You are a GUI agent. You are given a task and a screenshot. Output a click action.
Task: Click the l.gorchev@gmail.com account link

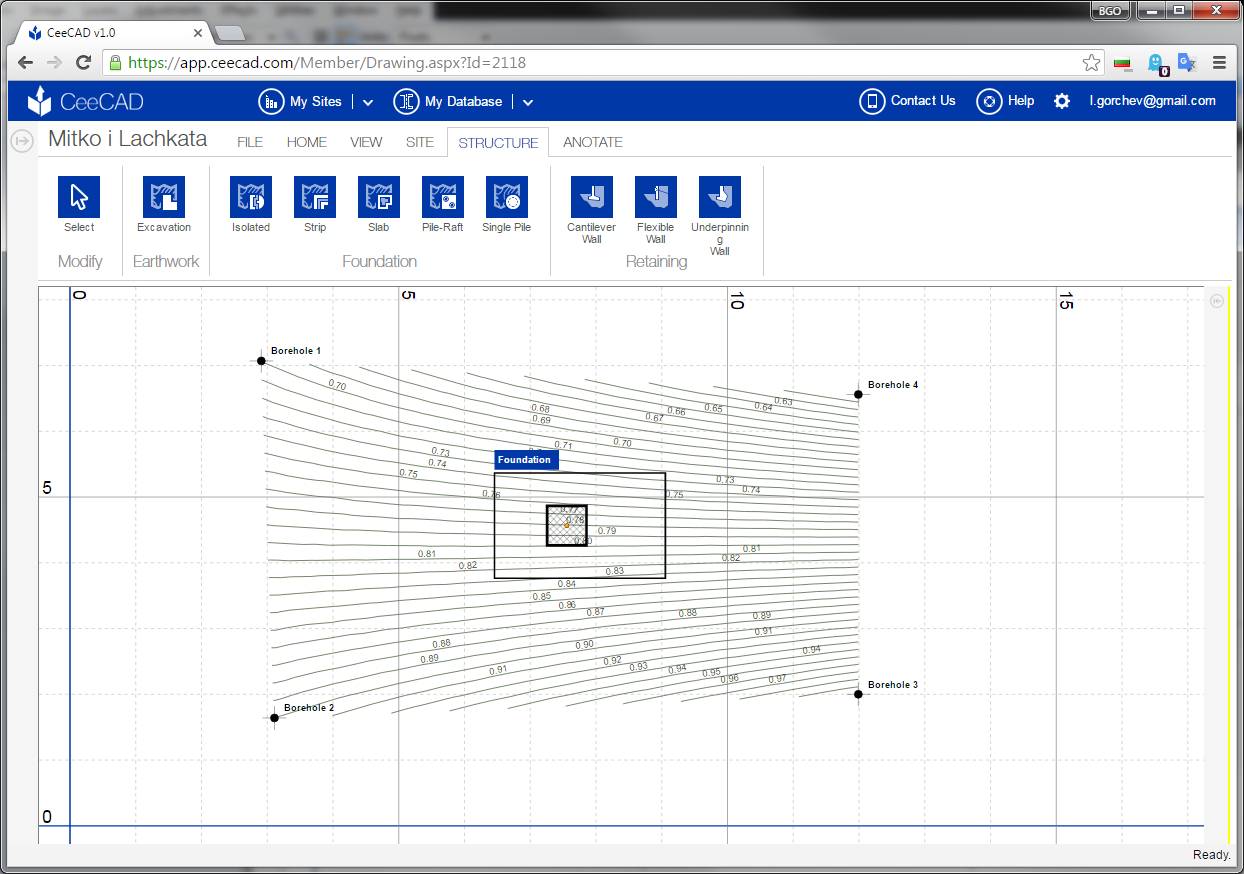[x=1153, y=101]
